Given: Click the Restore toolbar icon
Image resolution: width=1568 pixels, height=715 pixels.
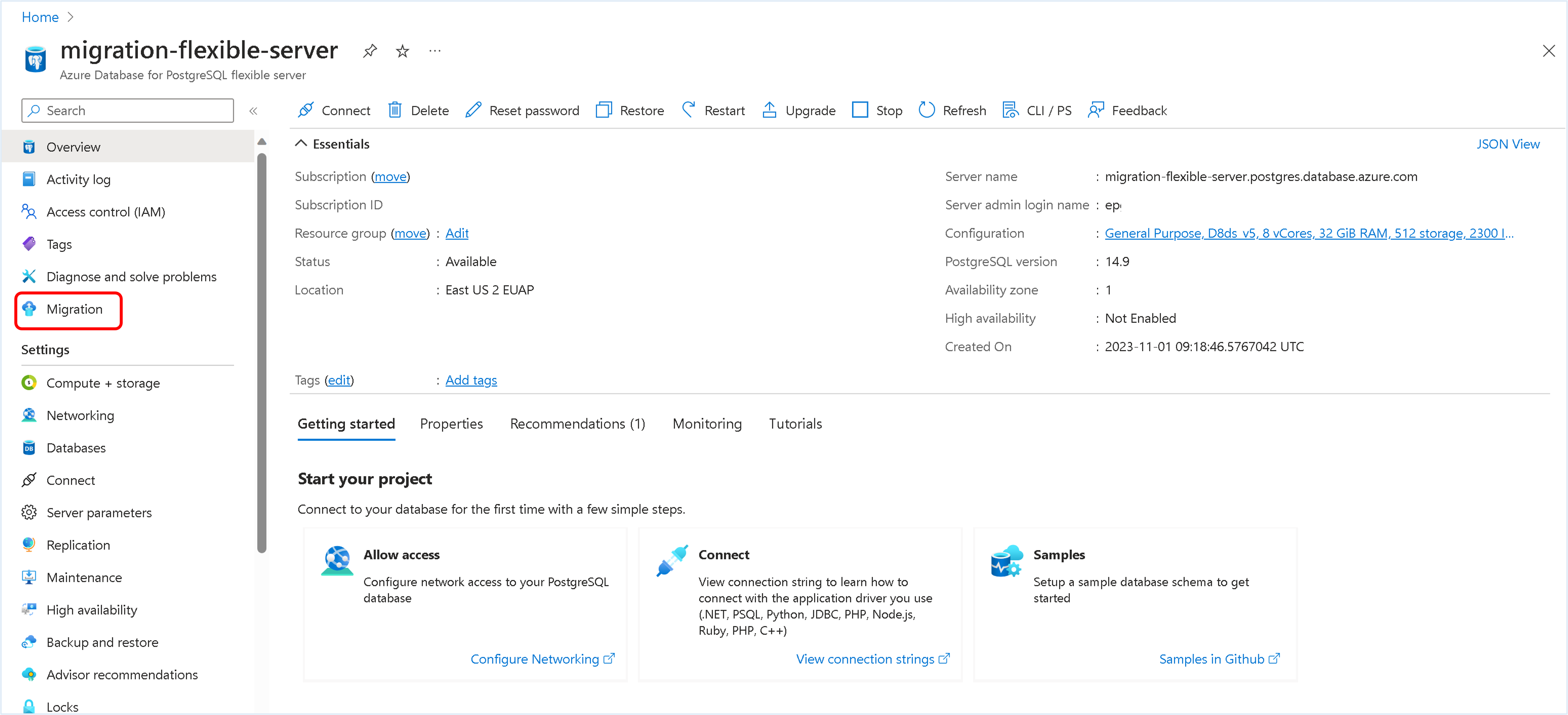Looking at the screenshot, I should click(x=604, y=110).
